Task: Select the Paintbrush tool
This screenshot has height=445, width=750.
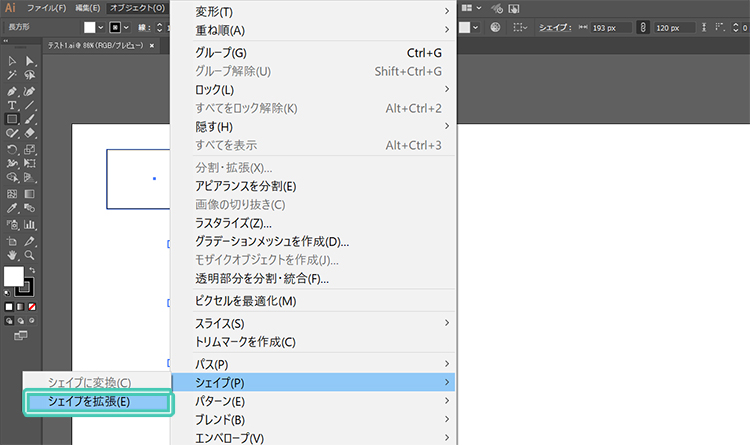Action: (30, 119)
